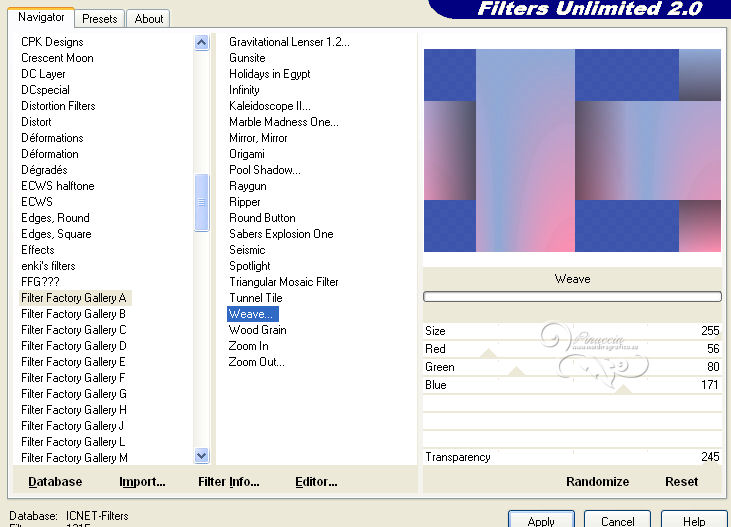Viewport: 731px width, 527px height.
Task: Reset the filter parameters
Action: (681, 481)
